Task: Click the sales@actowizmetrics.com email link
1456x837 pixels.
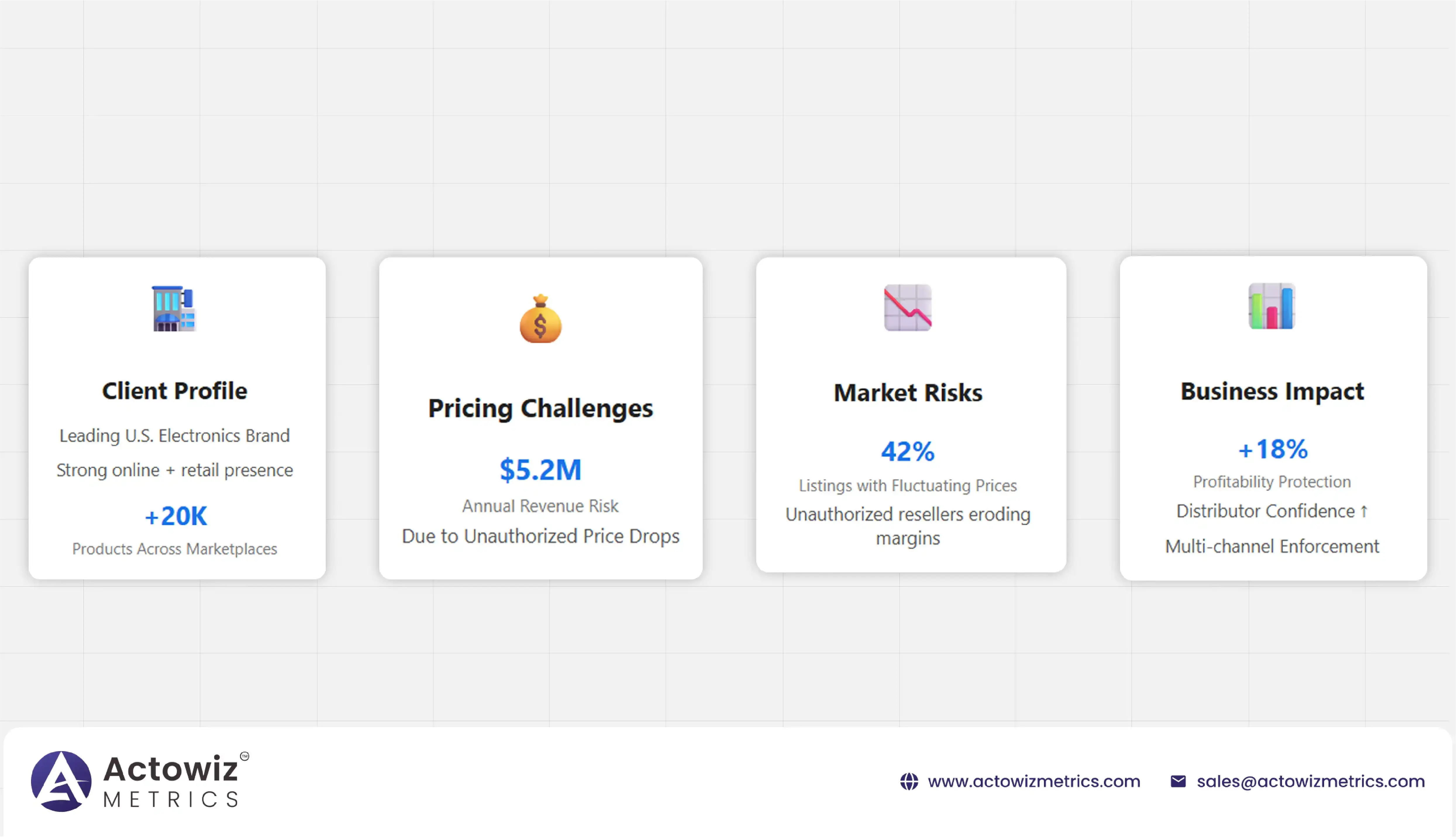Action: point(1310,782)
